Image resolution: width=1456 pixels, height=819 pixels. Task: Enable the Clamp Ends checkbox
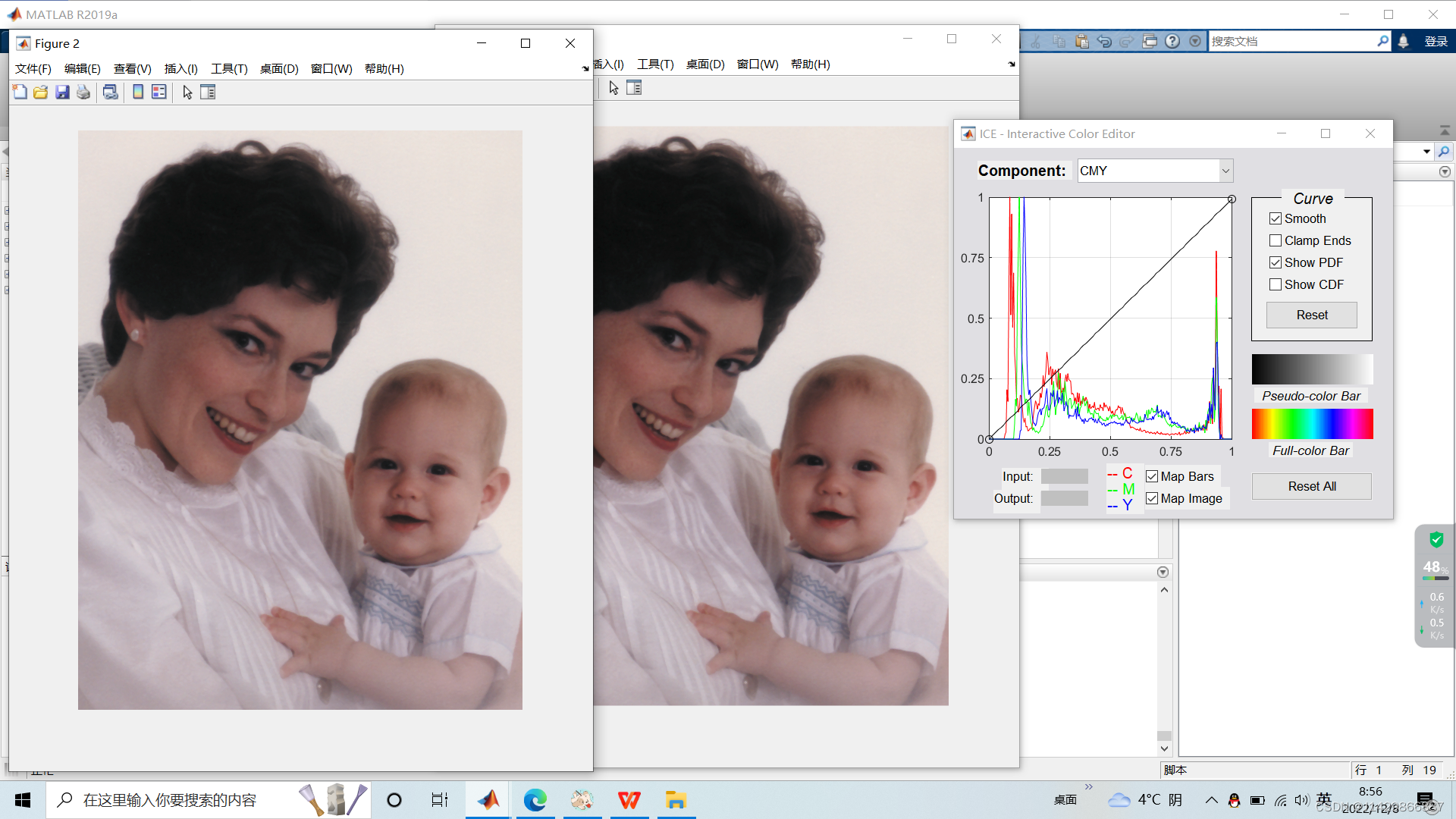pos(1276,240)
